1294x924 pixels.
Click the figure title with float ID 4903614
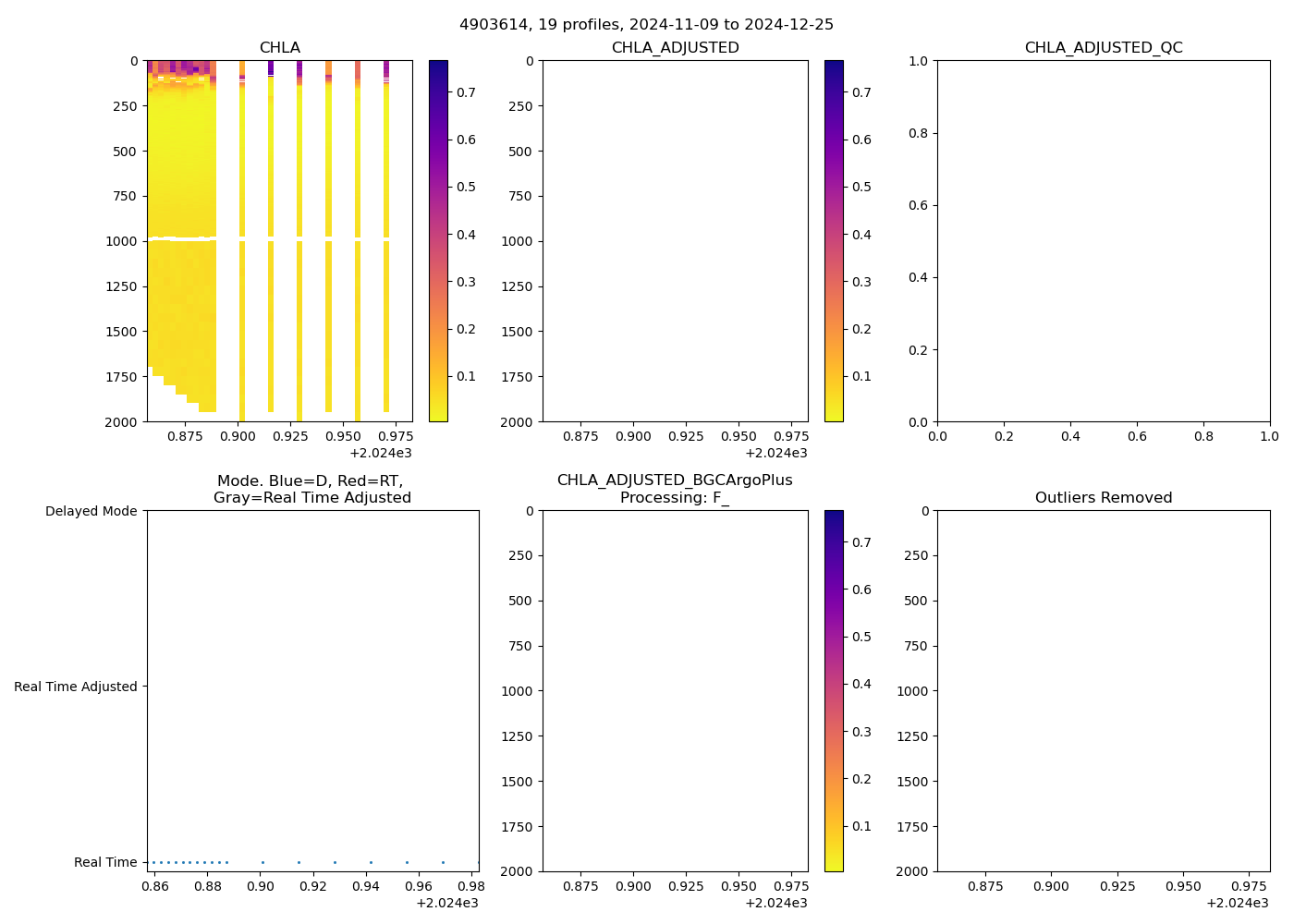point(646,24)
